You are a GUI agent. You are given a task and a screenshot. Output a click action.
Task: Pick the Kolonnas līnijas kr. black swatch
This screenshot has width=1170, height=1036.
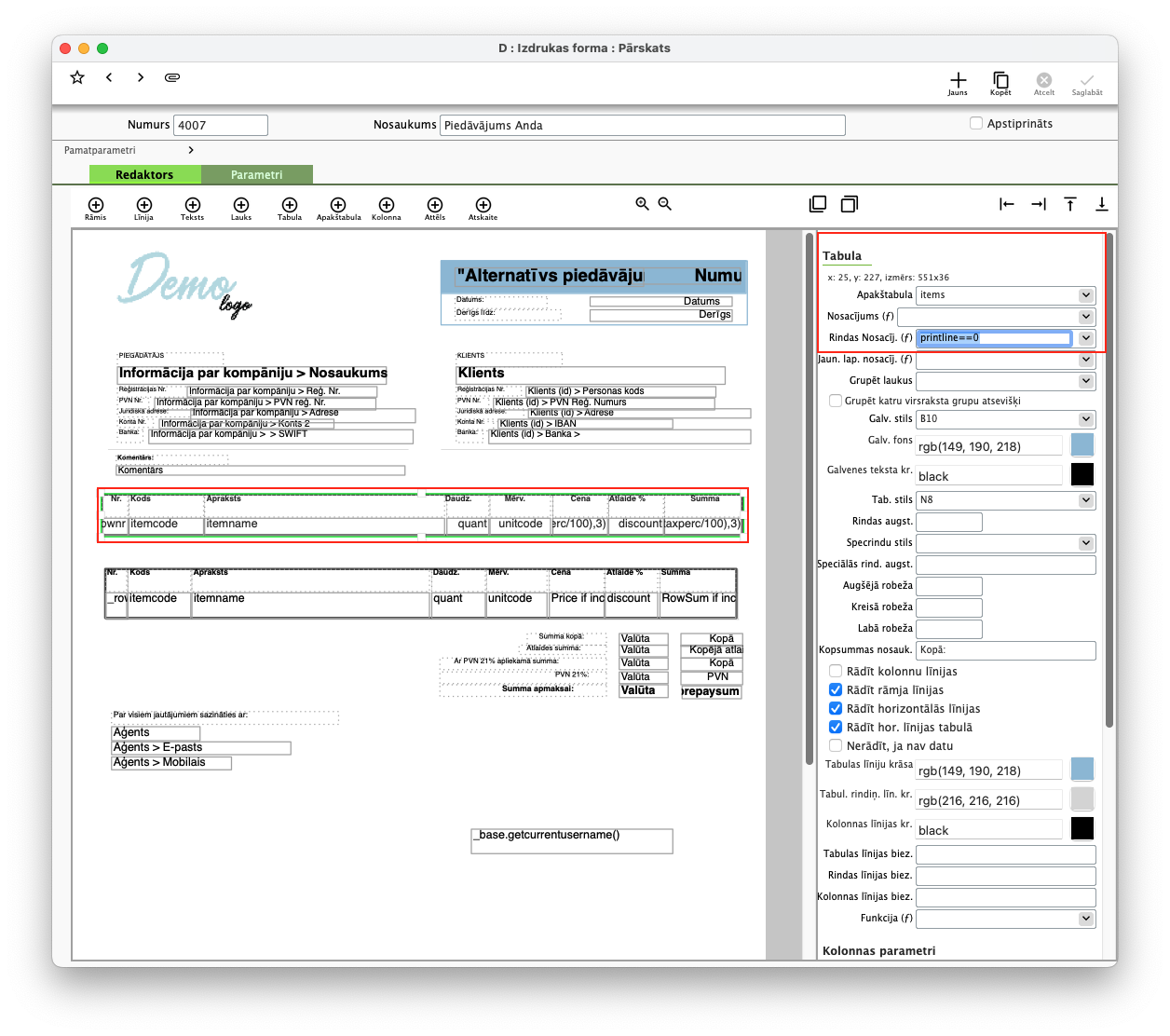pos(1082,828)
